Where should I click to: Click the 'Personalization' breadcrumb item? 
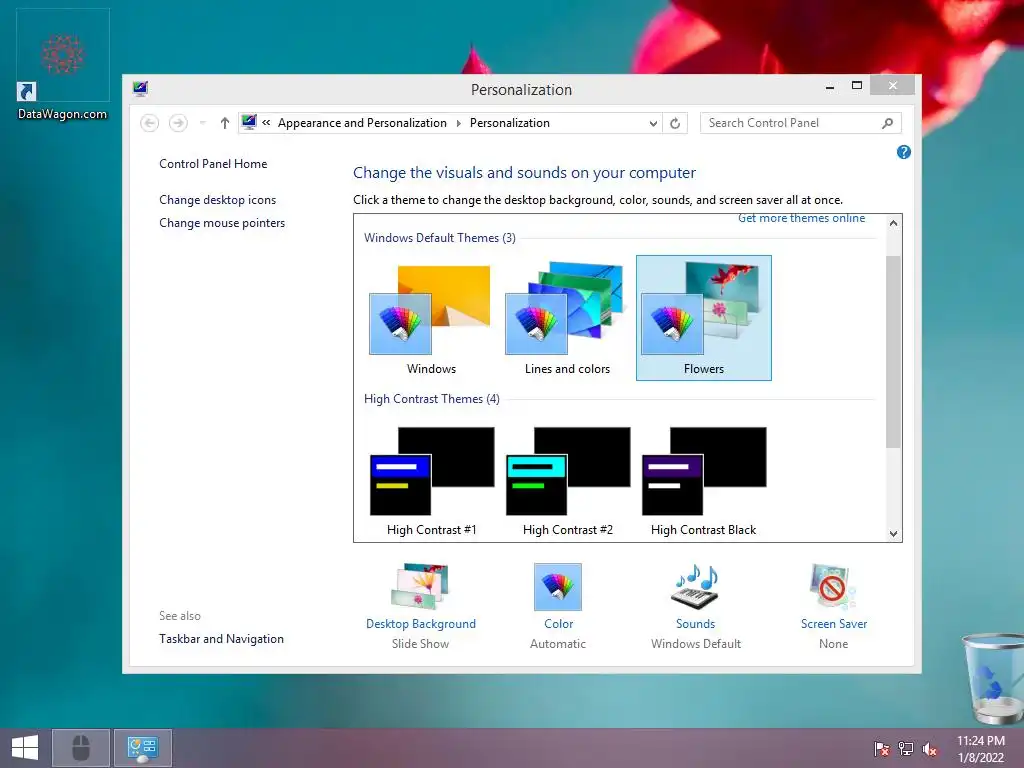509,123
